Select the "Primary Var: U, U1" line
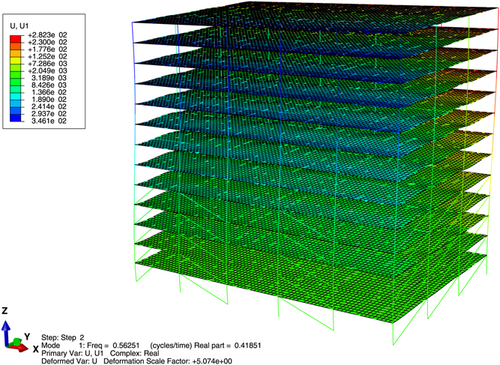The image size is (500, 365). pyautogui.click(x=72, y=353)
